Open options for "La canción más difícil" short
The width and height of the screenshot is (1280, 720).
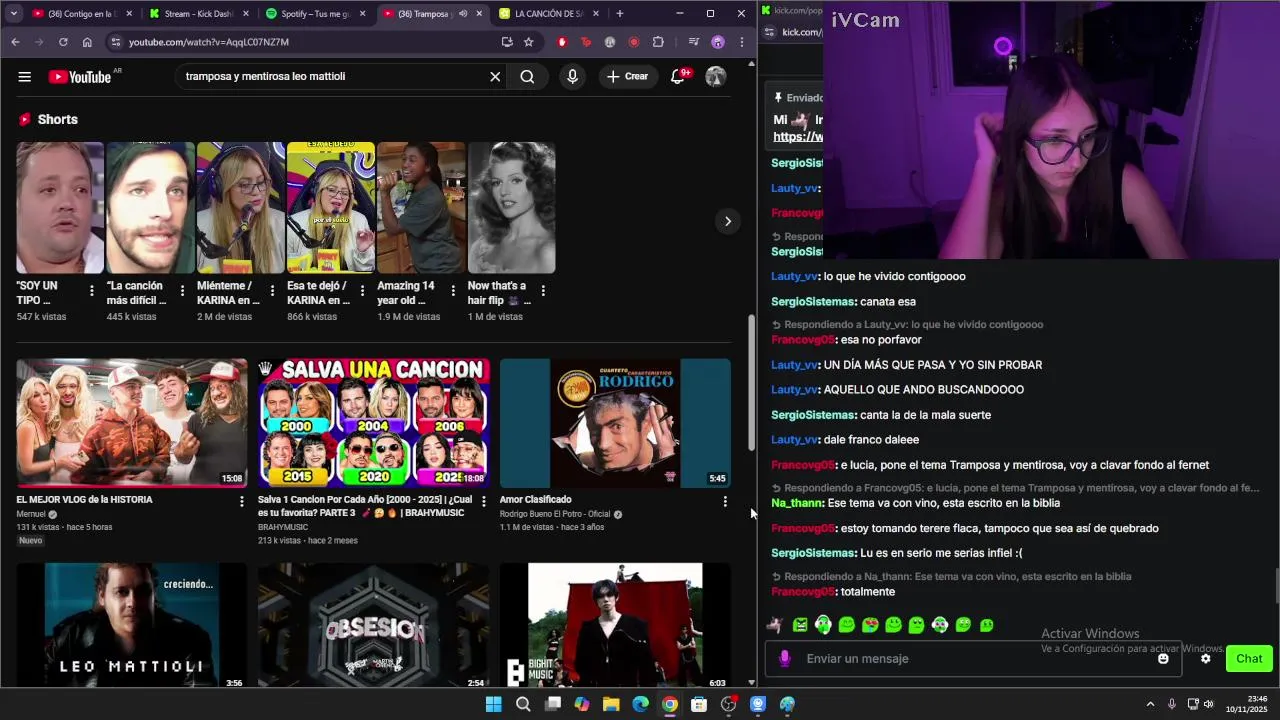182,291
